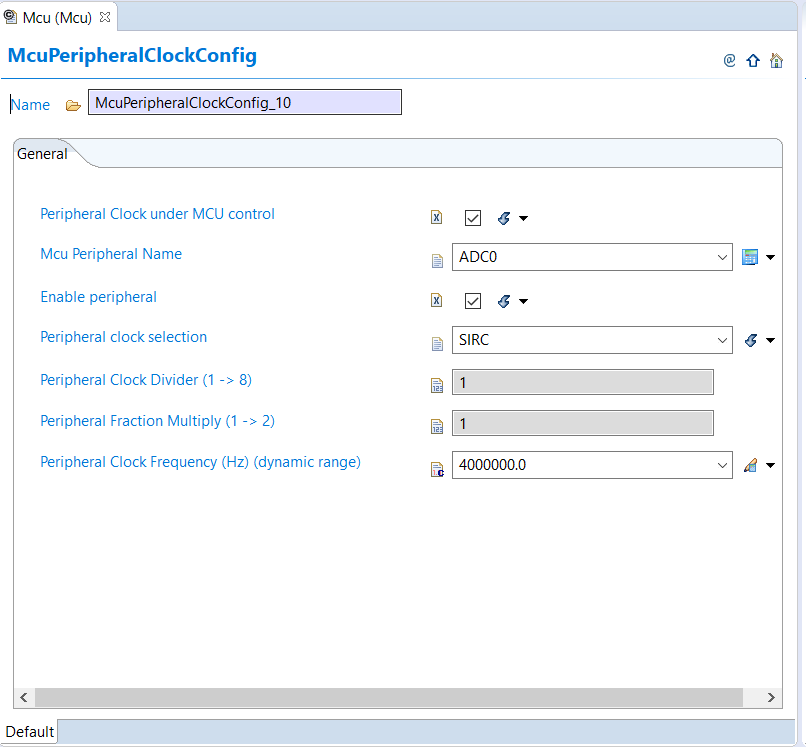Select the Mcu (Mcu) editor tab
The width and height of the screenshot is (806, 748).
click(57, 17)
